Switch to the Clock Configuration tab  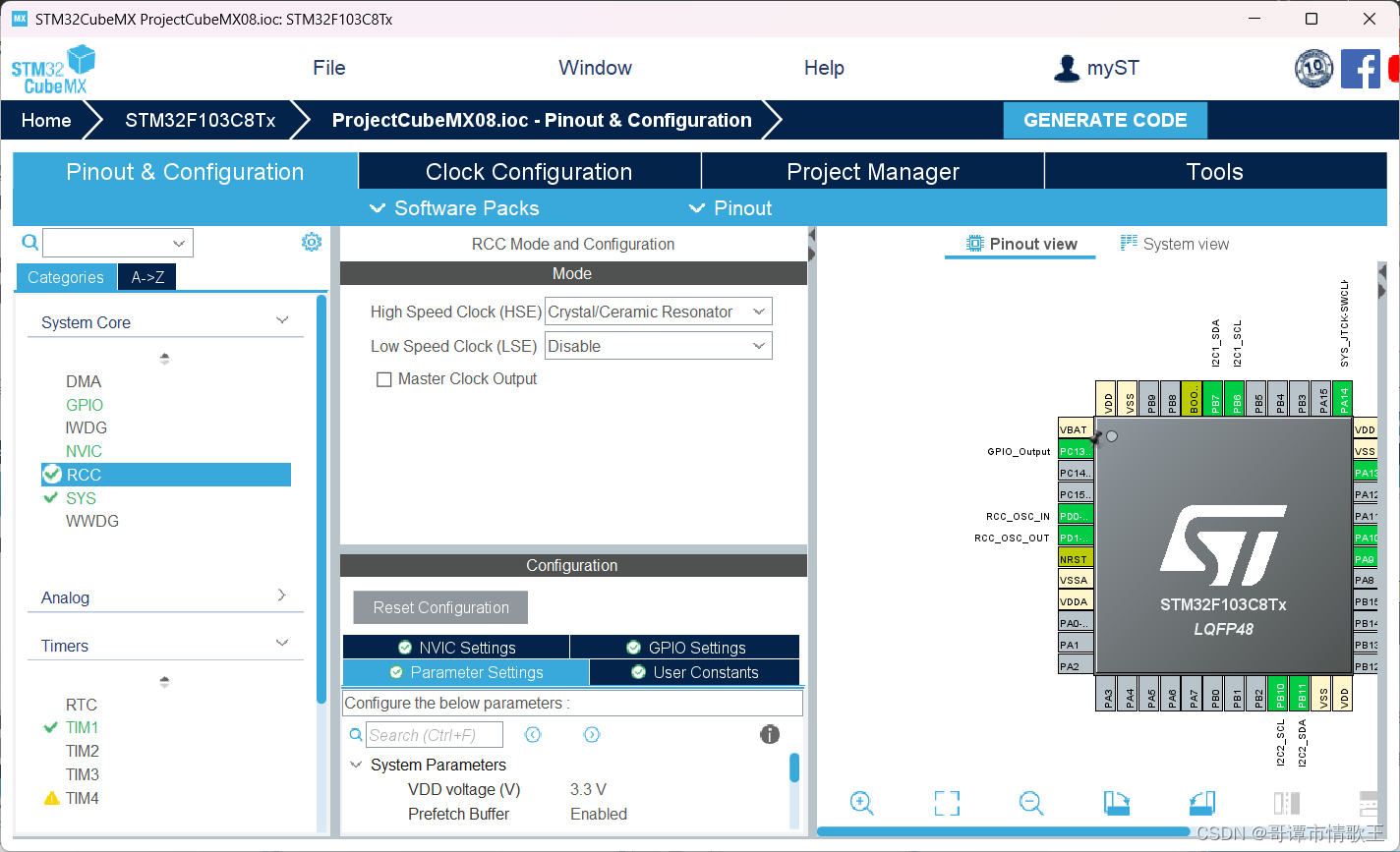point(529,171)
